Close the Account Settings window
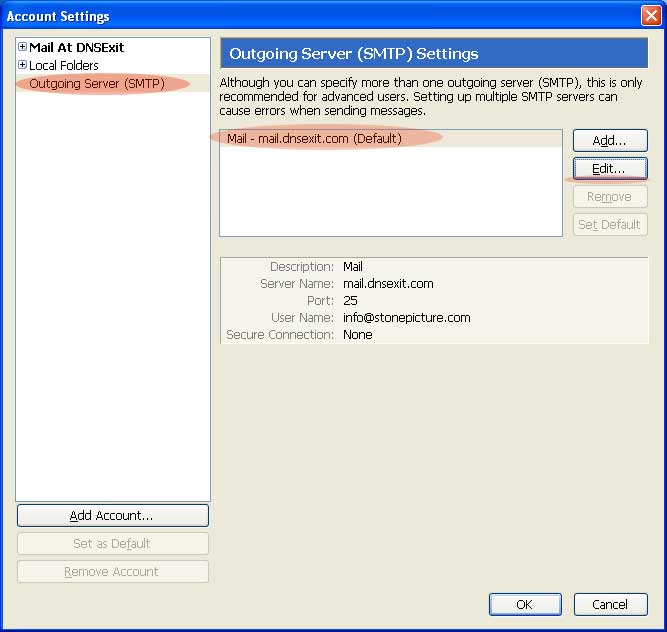Viewport: 667px width, 632px height. click(650, 16)
